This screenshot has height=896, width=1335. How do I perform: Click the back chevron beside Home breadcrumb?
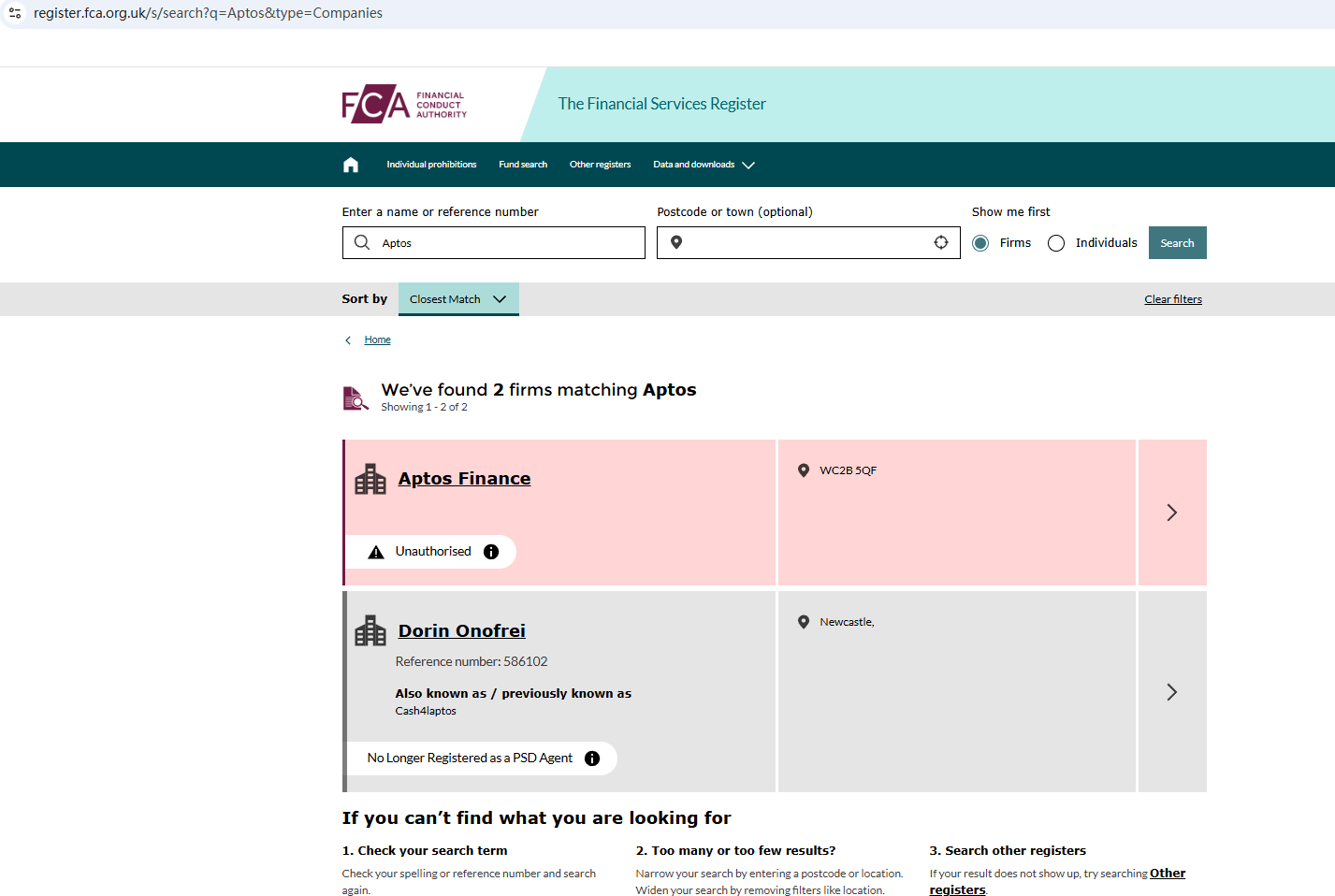tap(348, 340)
